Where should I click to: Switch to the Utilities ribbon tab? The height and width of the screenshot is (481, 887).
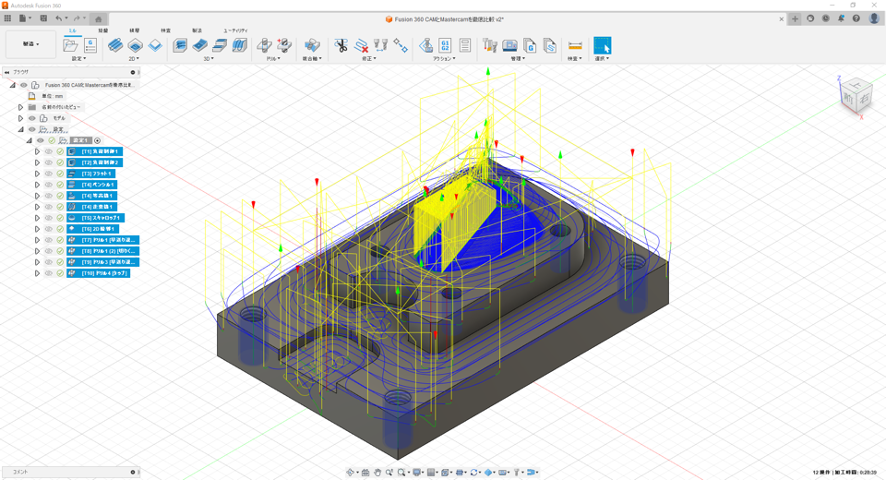pos(235,31)
